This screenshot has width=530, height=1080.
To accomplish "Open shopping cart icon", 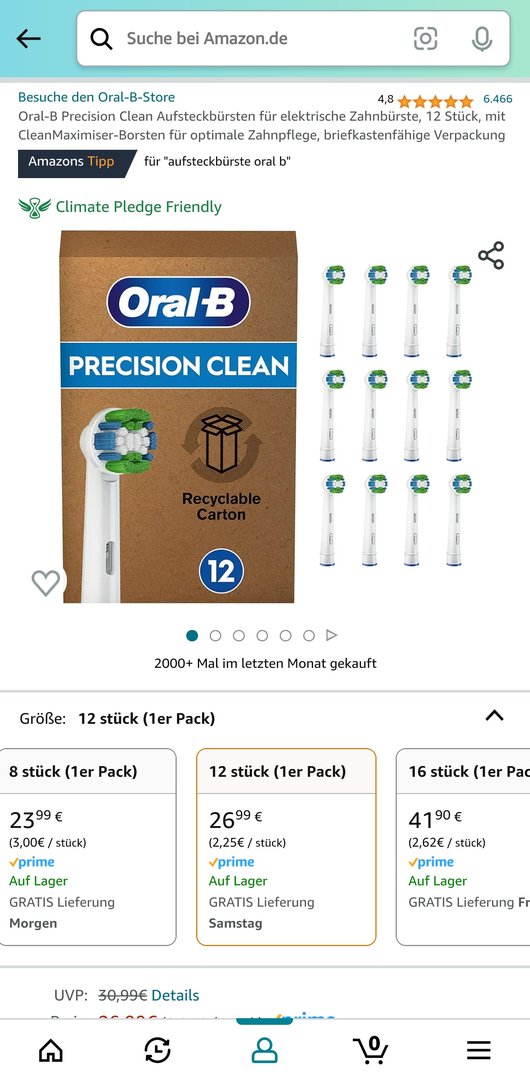I will tap(370, 1050).
